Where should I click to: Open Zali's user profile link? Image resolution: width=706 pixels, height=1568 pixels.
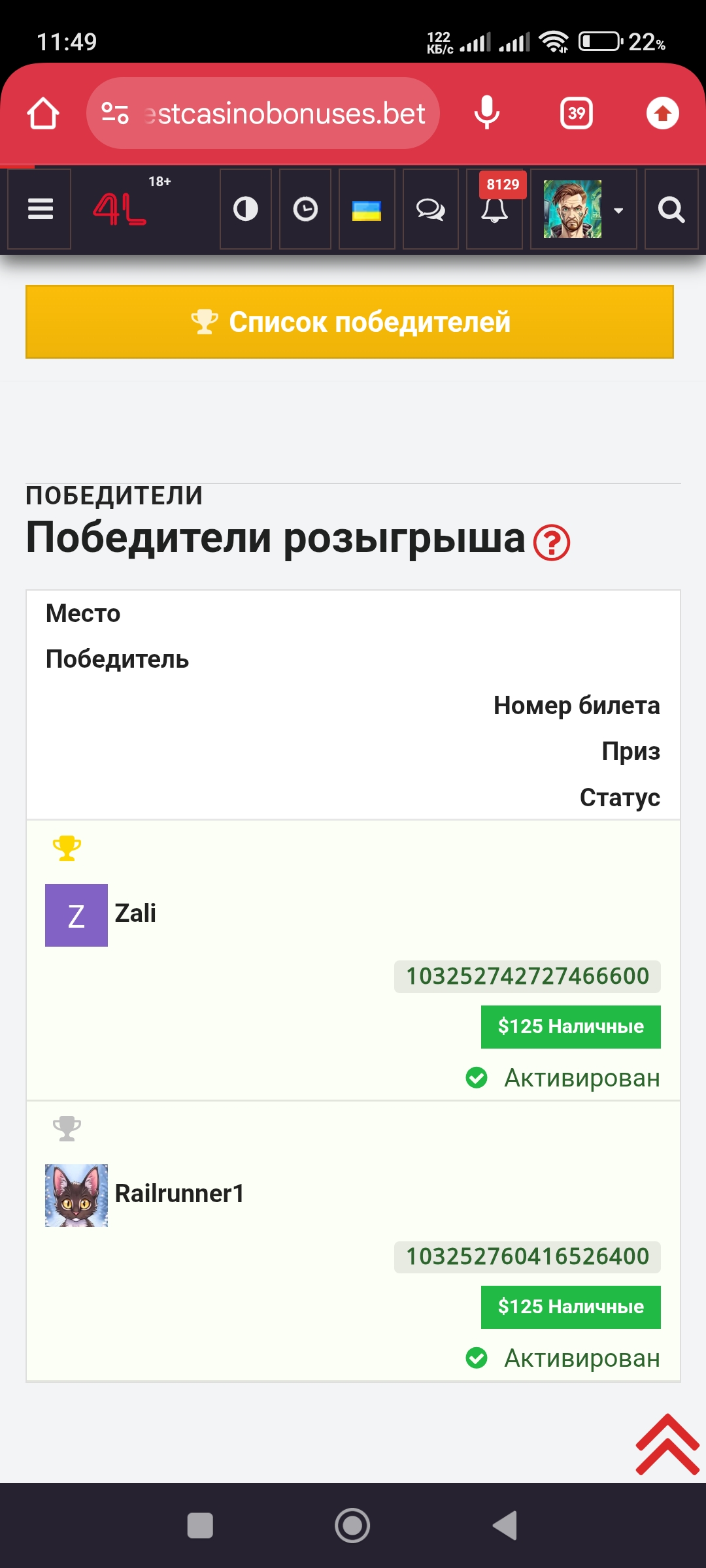click(x=135, y=913)
